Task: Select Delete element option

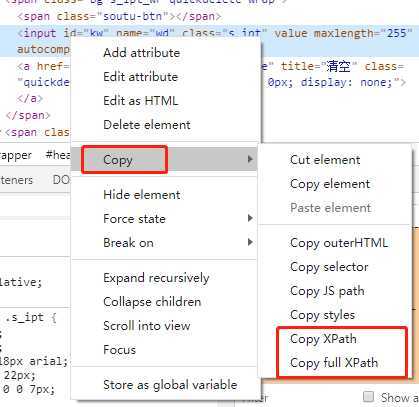Action: pos(147,125)
